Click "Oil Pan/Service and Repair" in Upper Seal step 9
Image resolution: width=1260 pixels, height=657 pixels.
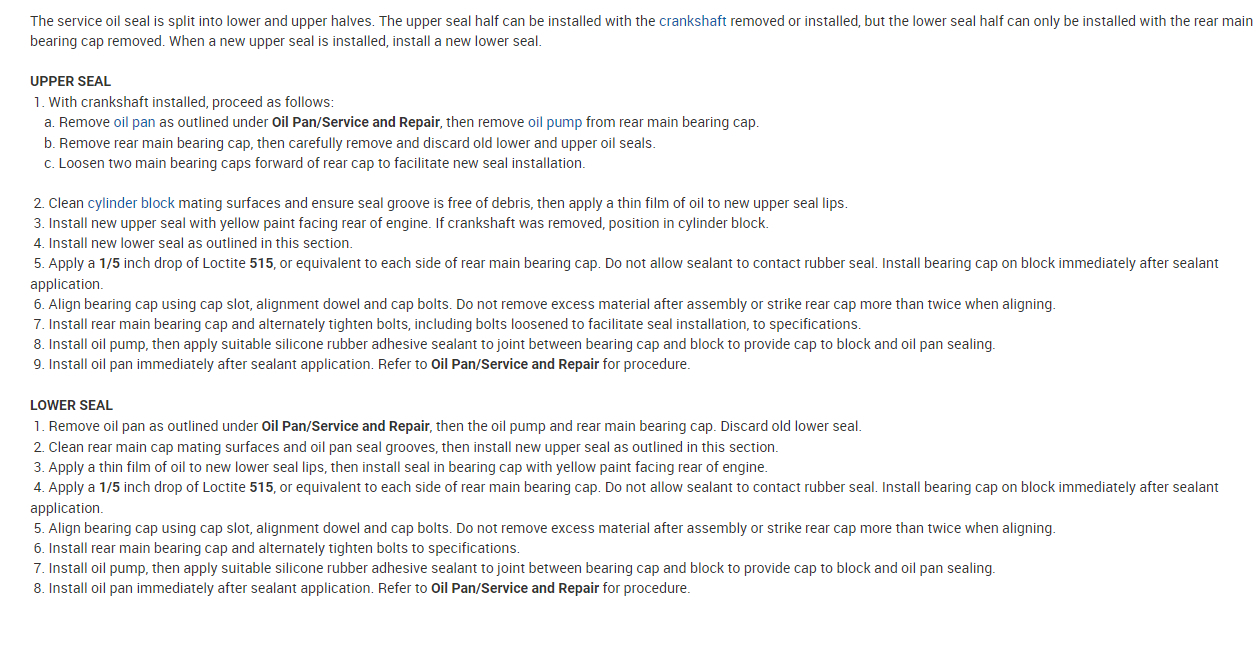(515, 364)
